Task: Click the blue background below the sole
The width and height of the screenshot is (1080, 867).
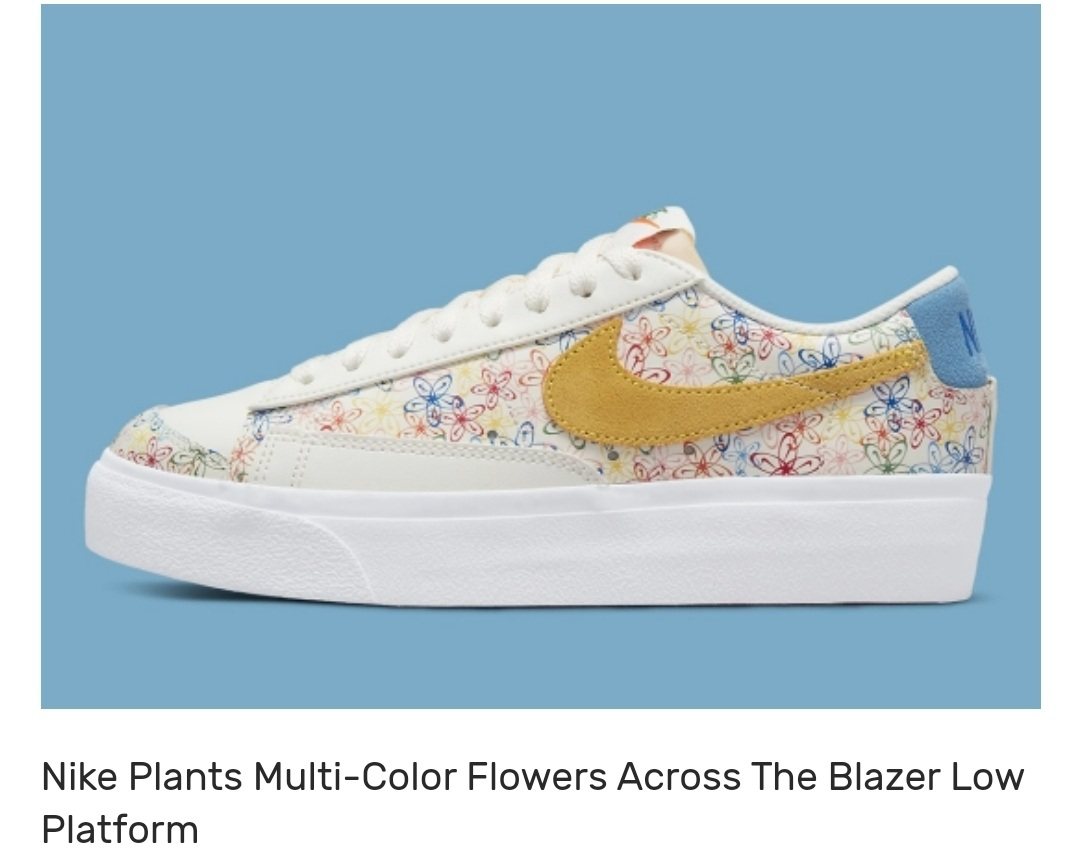Action: [541, 658]
